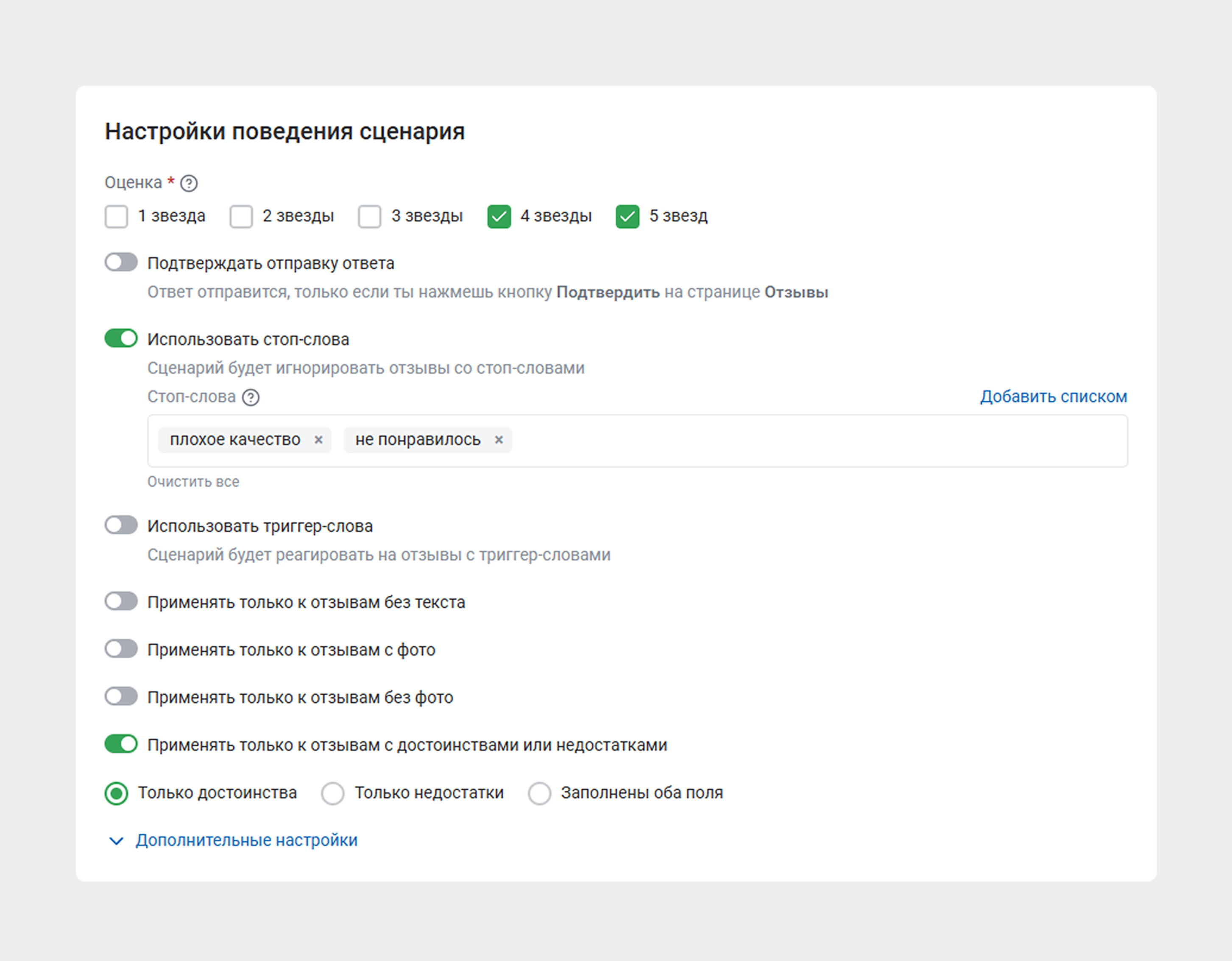Choose 'Заполнены оба поля' radio option

click(539, 793)
